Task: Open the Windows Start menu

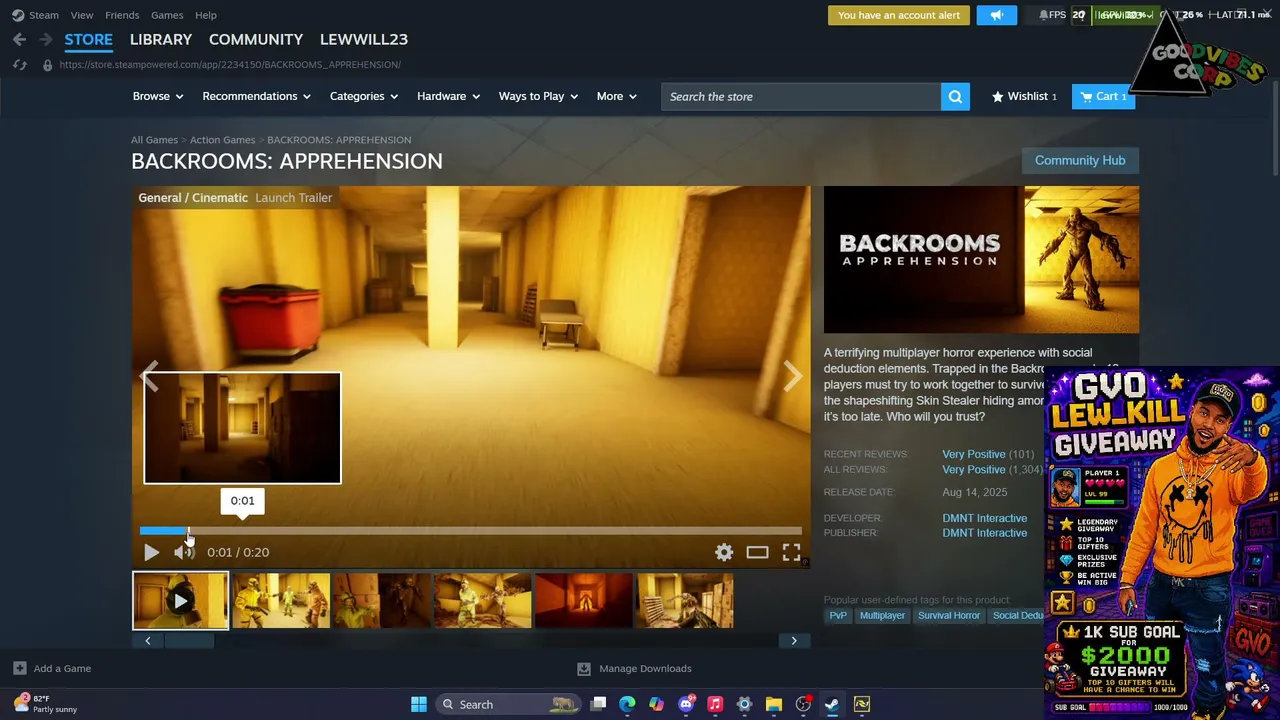Action: (x=419, y=704)
